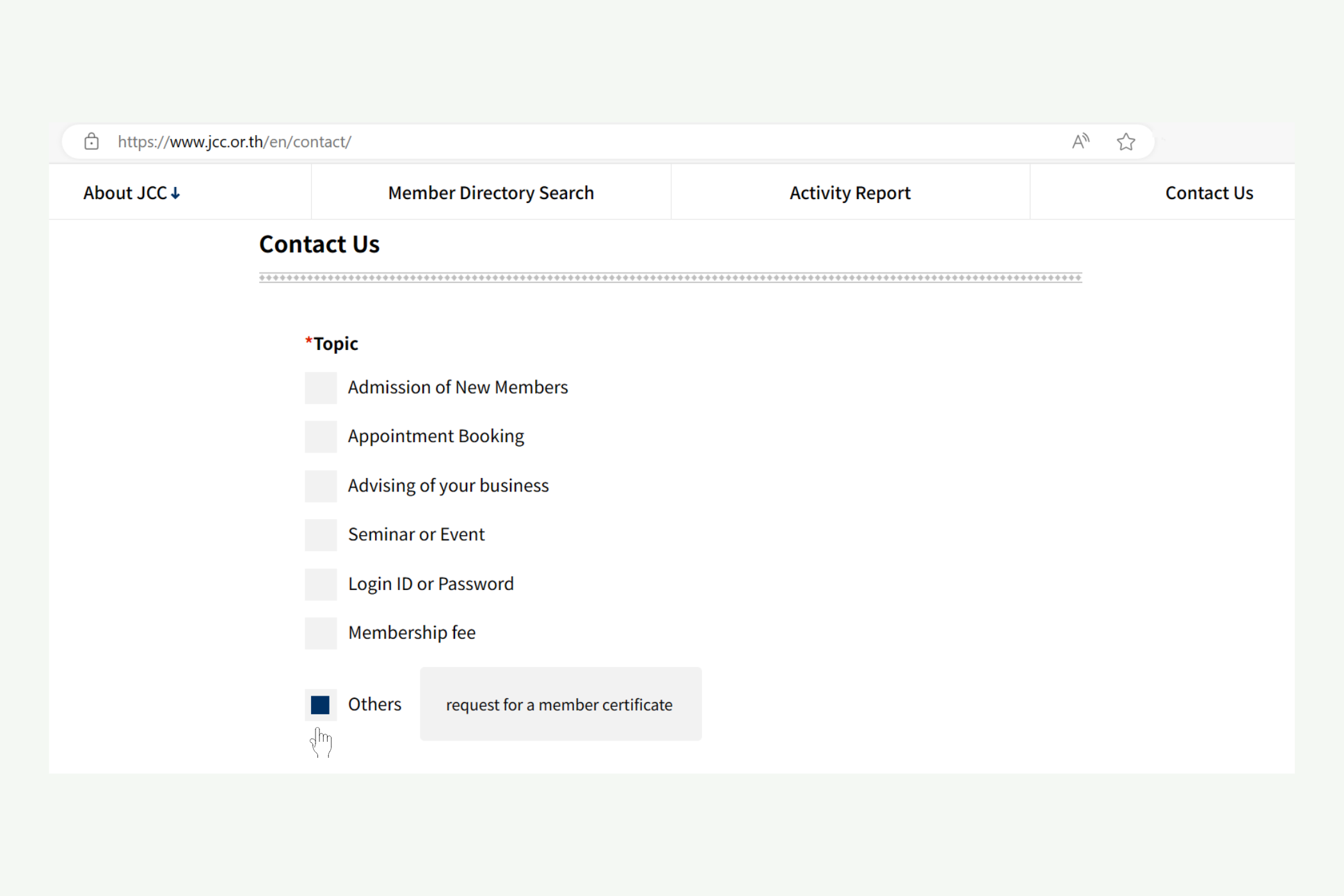Click the Appointment Booking label
This screenshot has width=1344, height=896.
pos(436,436)
